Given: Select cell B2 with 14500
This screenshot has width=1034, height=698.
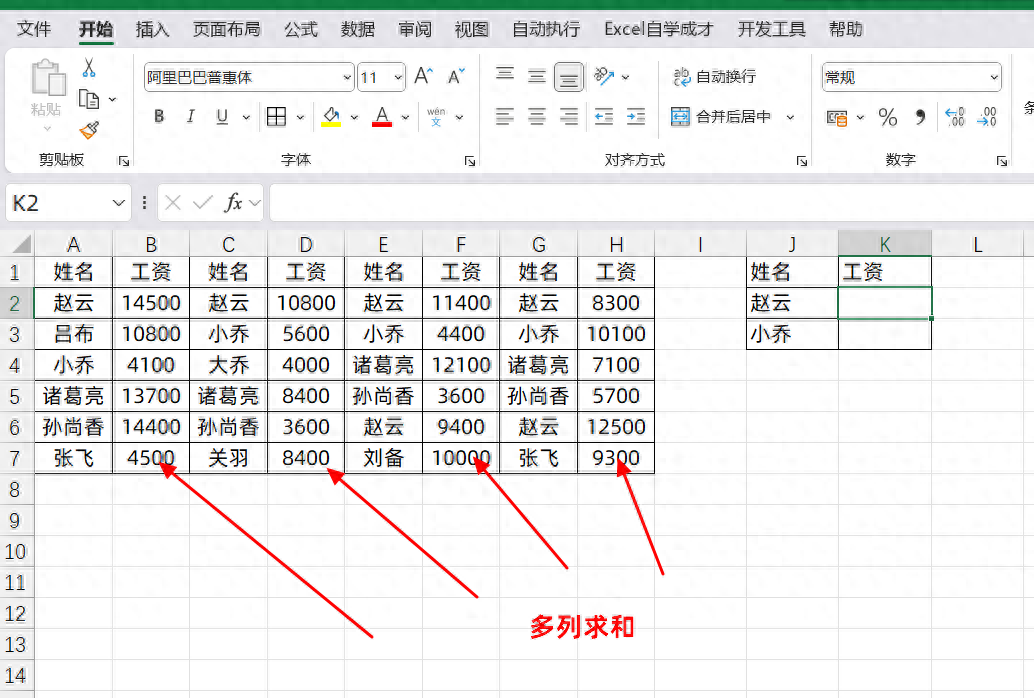Looking at the screenshot, I should [151, 303].
